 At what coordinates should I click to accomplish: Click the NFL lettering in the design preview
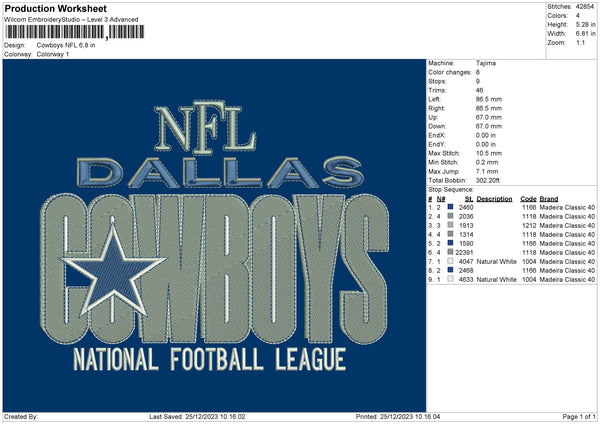[x=205, y=127]
